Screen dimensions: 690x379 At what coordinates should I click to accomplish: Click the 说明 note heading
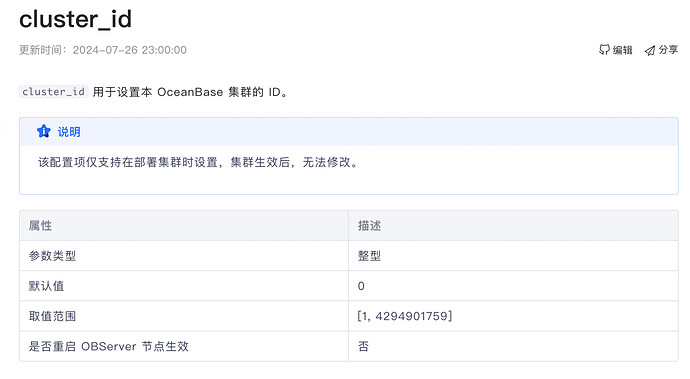point(69,132)
